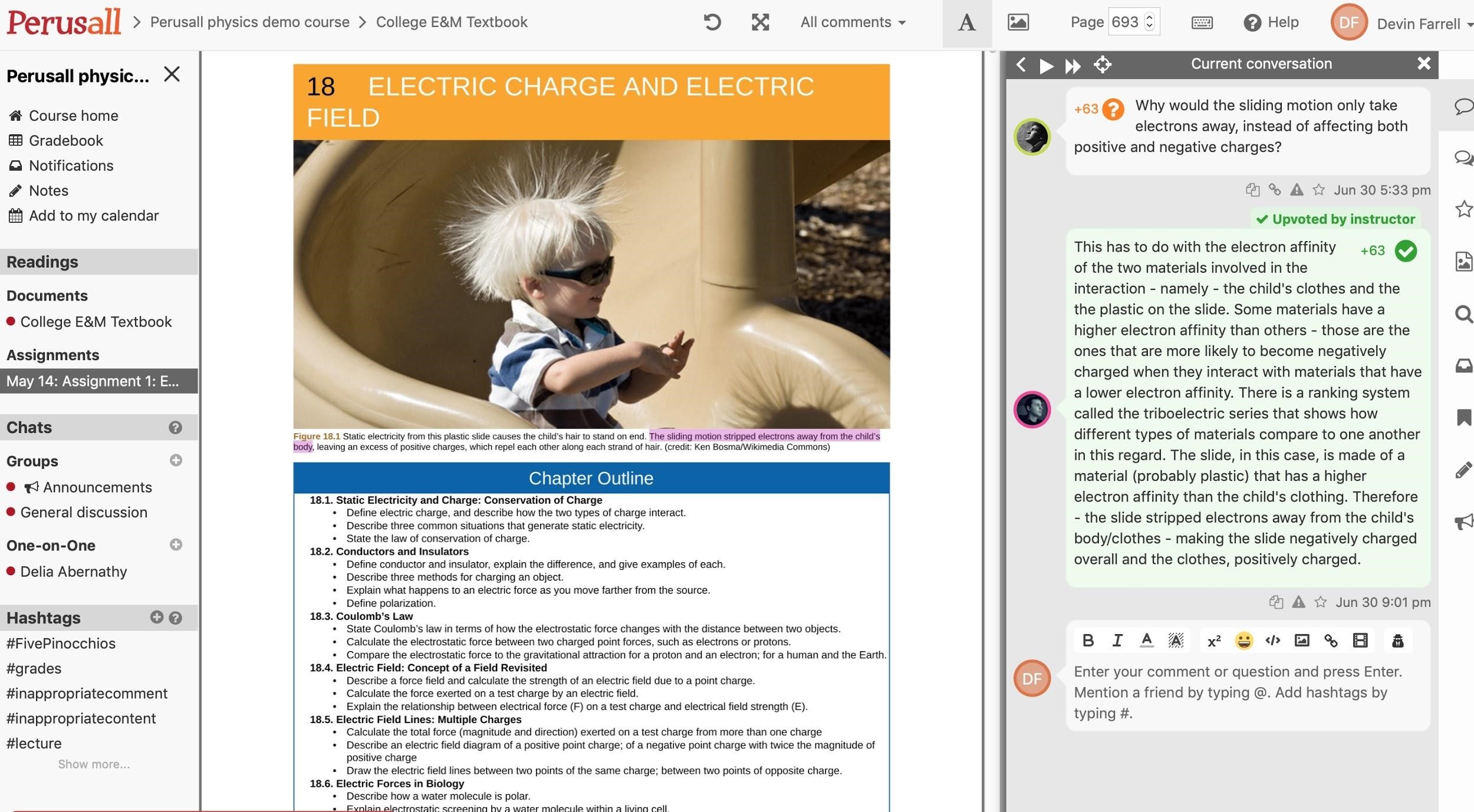
Task: Open College E&M Textbook document in sidebar
Action: [96, 322]
